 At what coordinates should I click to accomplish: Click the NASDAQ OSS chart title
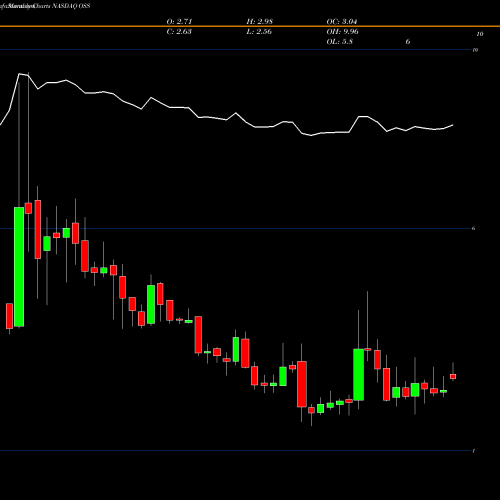[71, 6]
